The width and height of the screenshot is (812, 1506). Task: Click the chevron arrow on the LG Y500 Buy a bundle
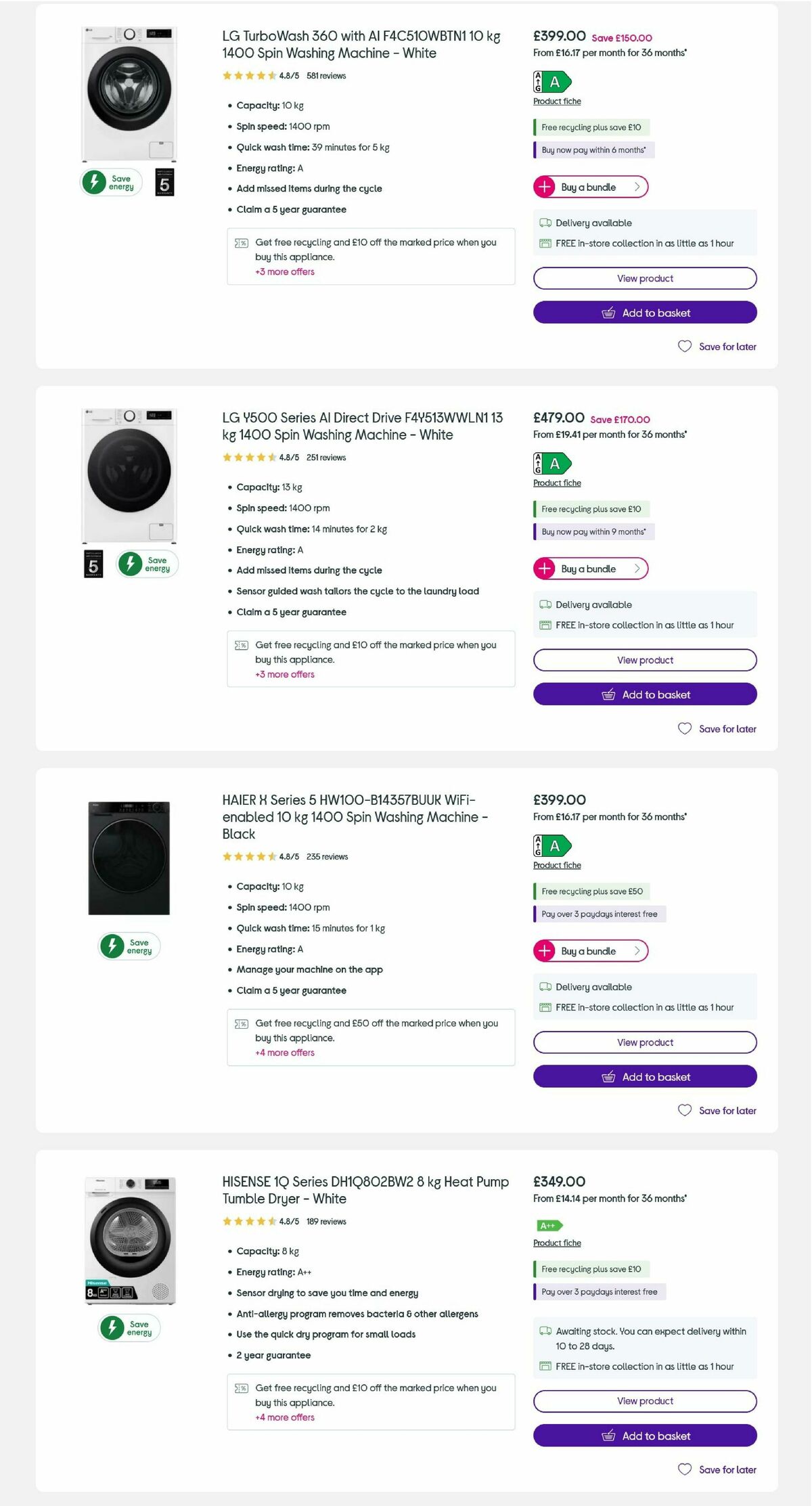[x=637, y=569]
